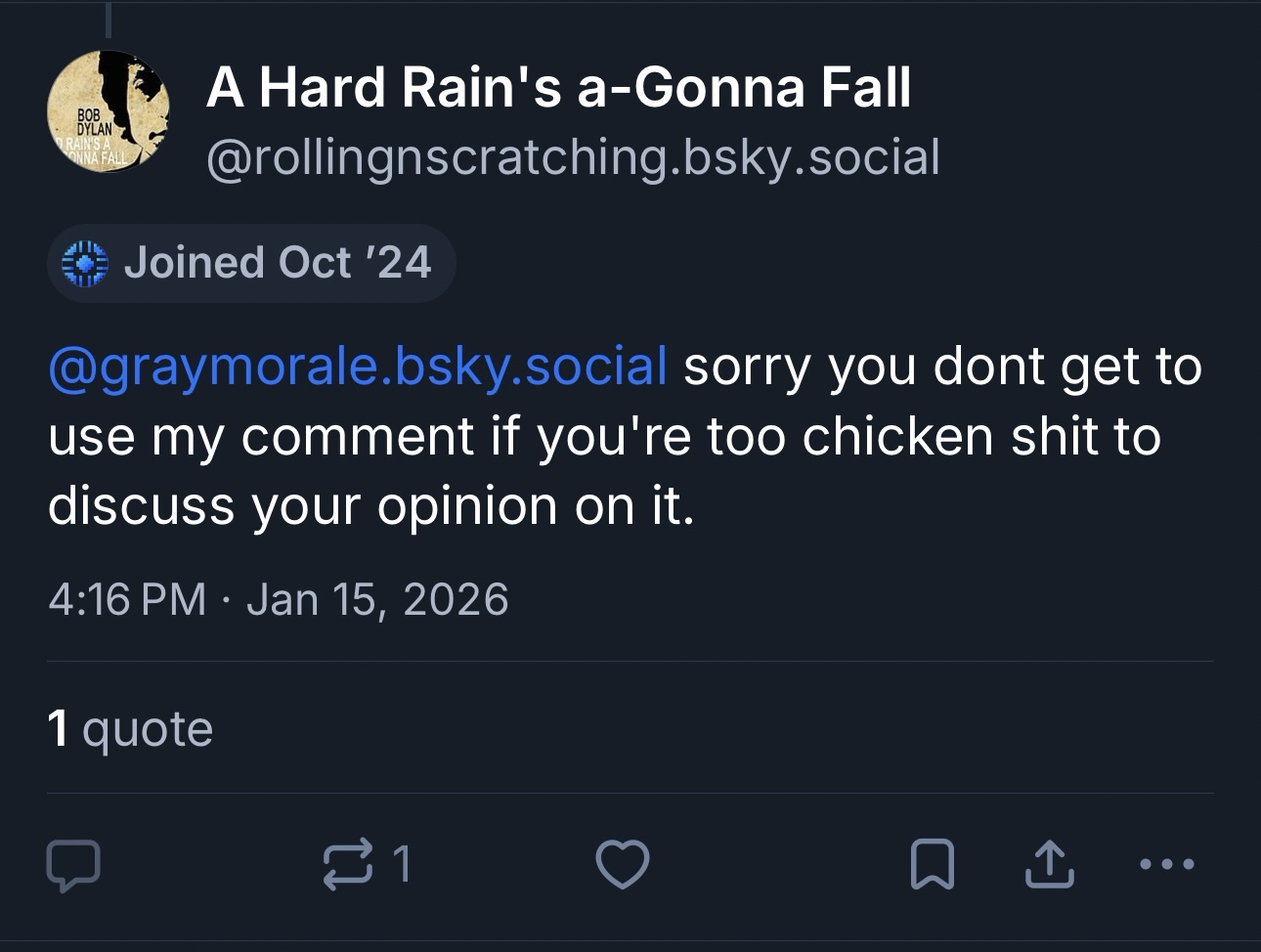Click the @rollingnscratching.bsky.social handle
Viewport: 1261px width, 952px height.
(573, 157)
